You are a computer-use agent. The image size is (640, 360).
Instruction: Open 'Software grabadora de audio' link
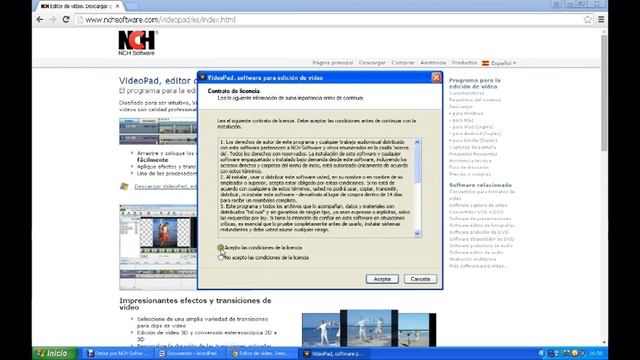coord(481,246)
